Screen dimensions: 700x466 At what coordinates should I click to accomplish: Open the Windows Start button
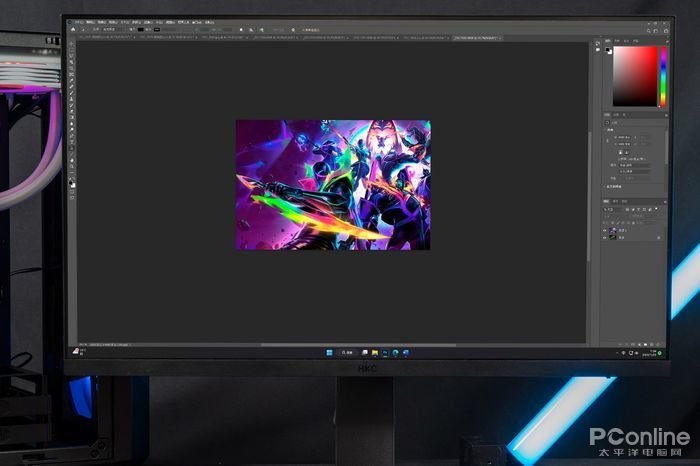click(329, 353)
